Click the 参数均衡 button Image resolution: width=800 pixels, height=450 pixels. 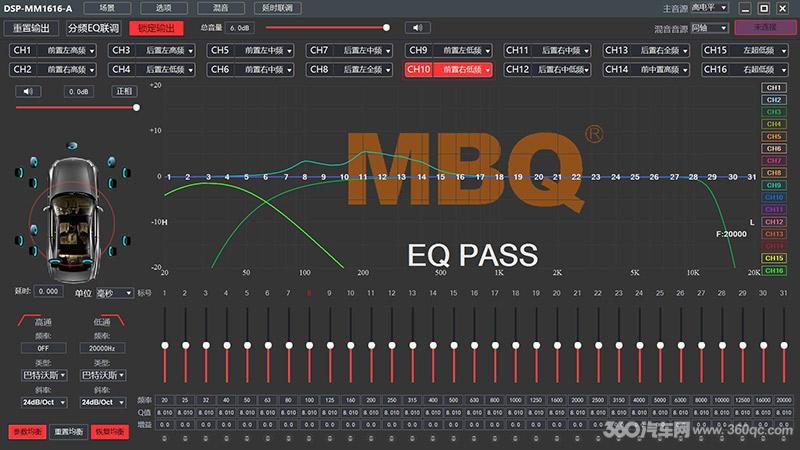tap(27, 432)
